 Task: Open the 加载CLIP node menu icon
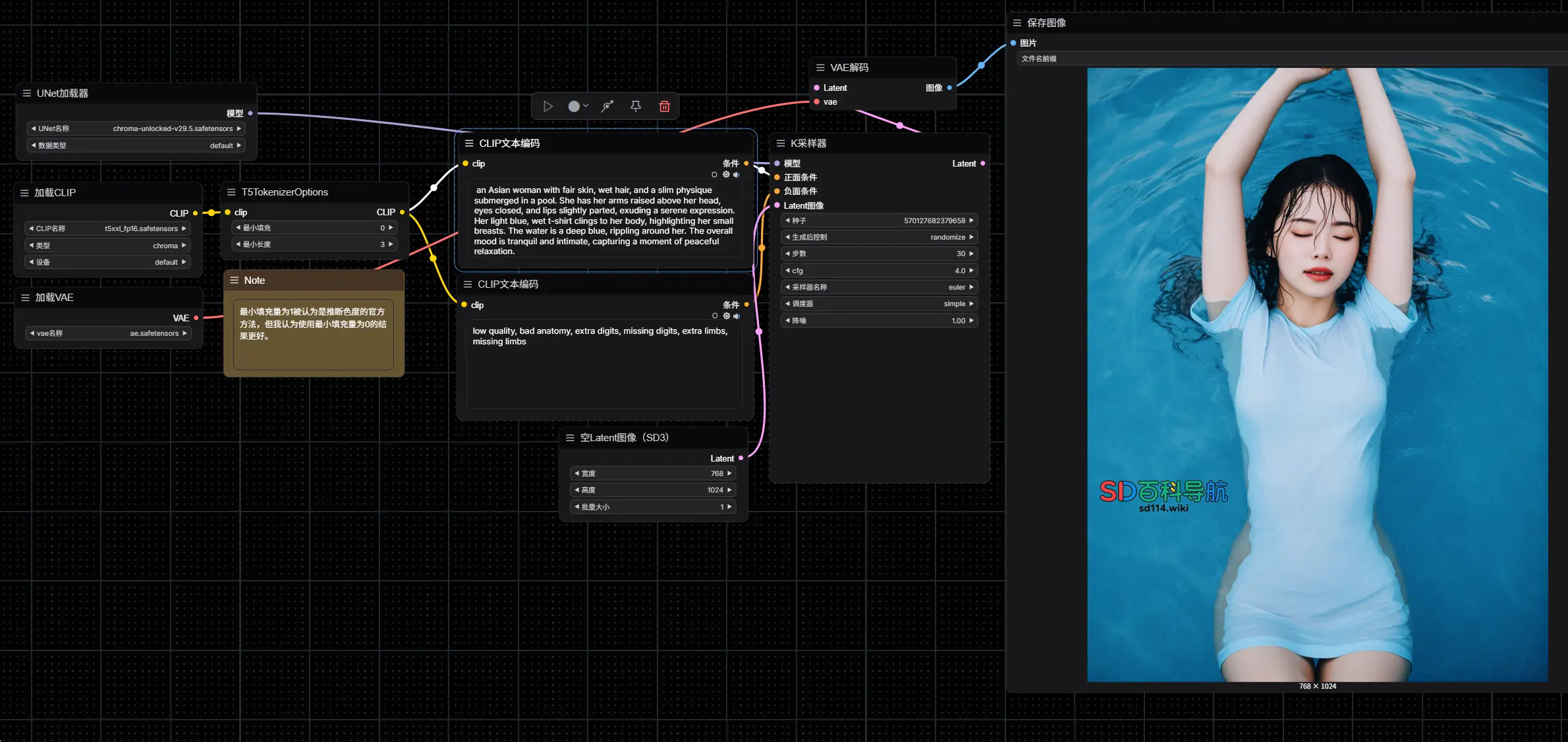[24, 193]
